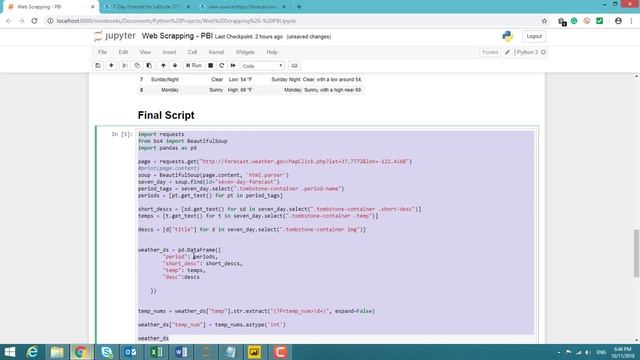
Task: Open Internet Explorer from the taskbar
Action: (x=32, y=352)
